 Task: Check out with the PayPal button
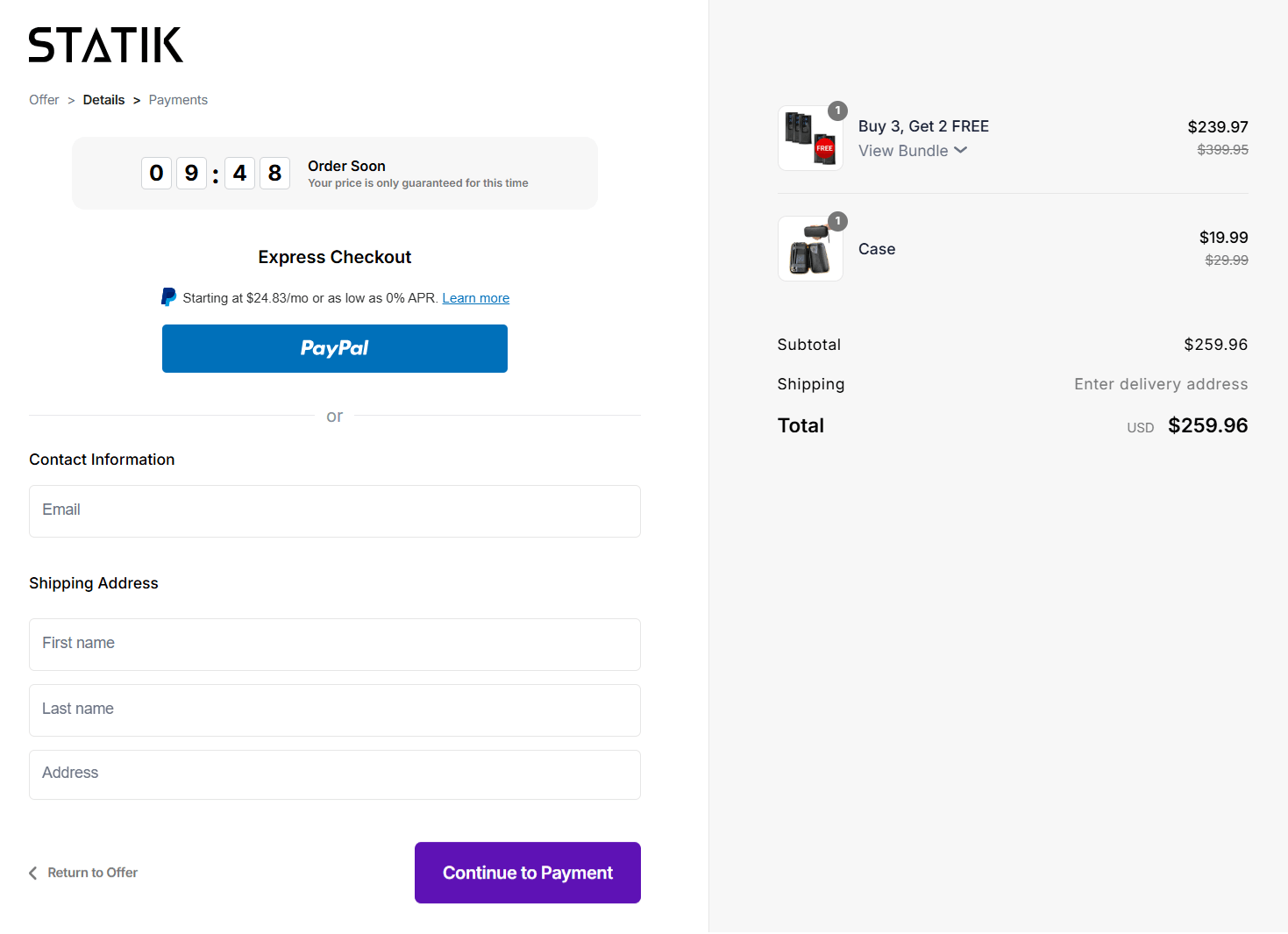pyautogui.click(x=334, y=348)
